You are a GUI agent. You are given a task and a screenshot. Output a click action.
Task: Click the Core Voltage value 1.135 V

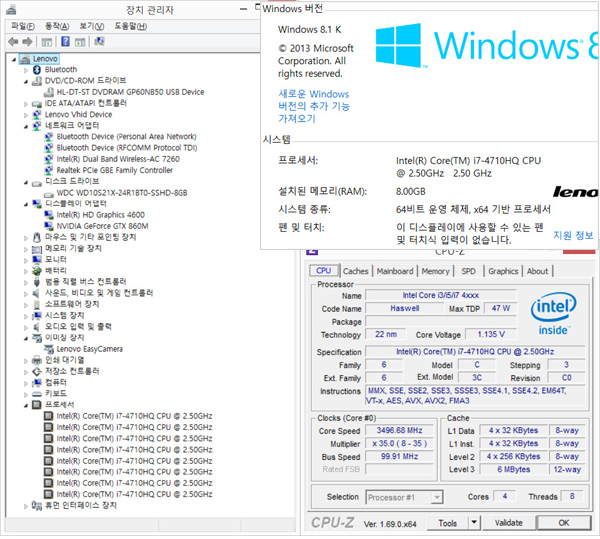[491, 335]
